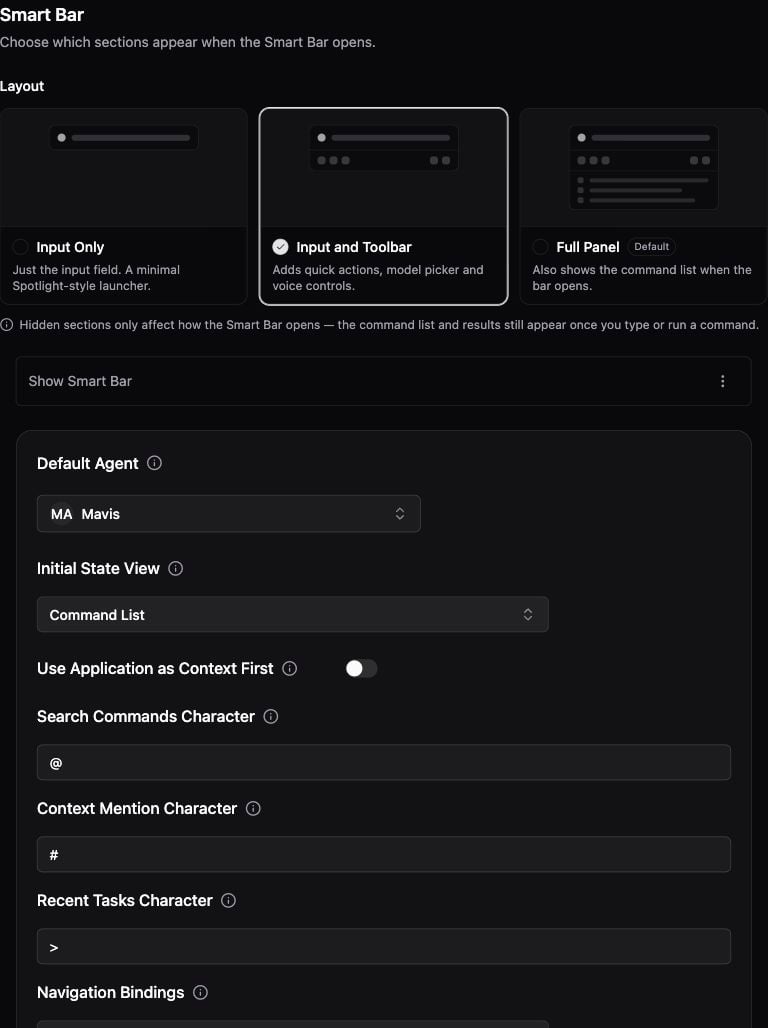Click the info icon beside Recent Tasks Character
The height and width of the screenshot is (1028, 768).
(x=228, y=900)
